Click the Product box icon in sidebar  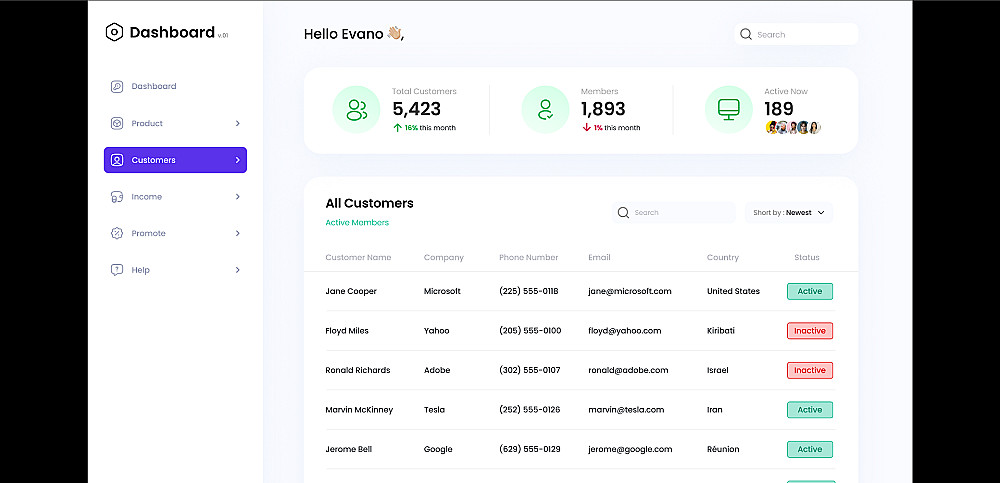point(117,123)
